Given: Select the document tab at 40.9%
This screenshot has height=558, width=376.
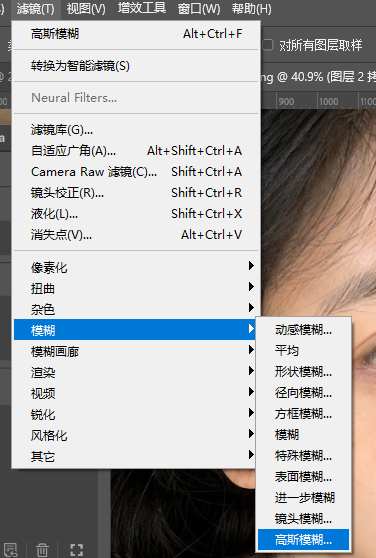Looking at the screenshot, I should pyautogui.click(x=318, y=77).
